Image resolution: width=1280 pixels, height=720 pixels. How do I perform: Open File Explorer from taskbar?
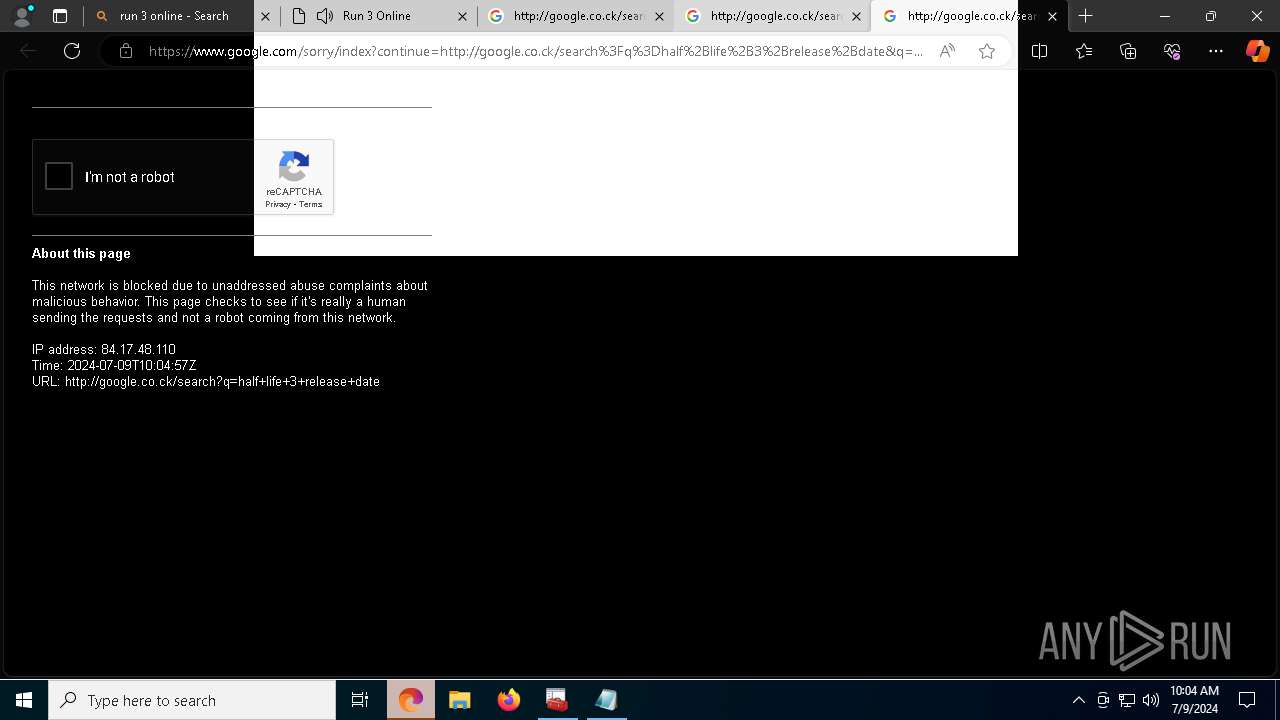pos(459,700)
